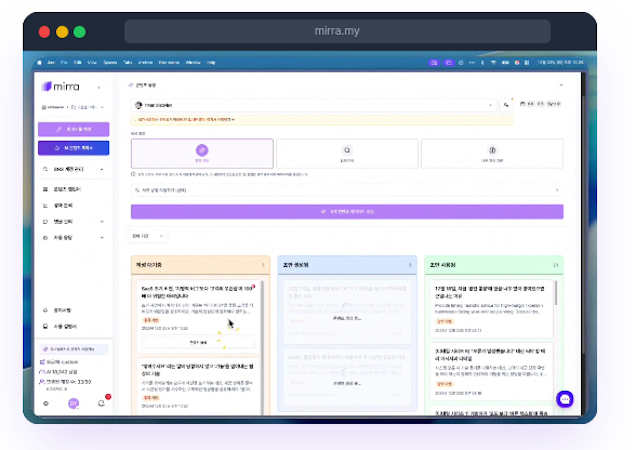
Task: Open the Window menu
Action: click(193, 62)
